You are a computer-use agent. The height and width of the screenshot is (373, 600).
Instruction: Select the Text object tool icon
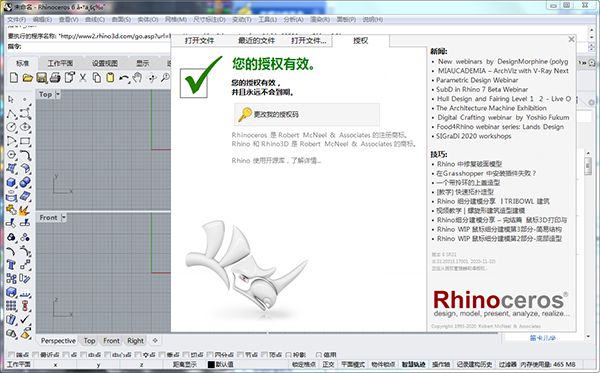(x=11, y=265)
